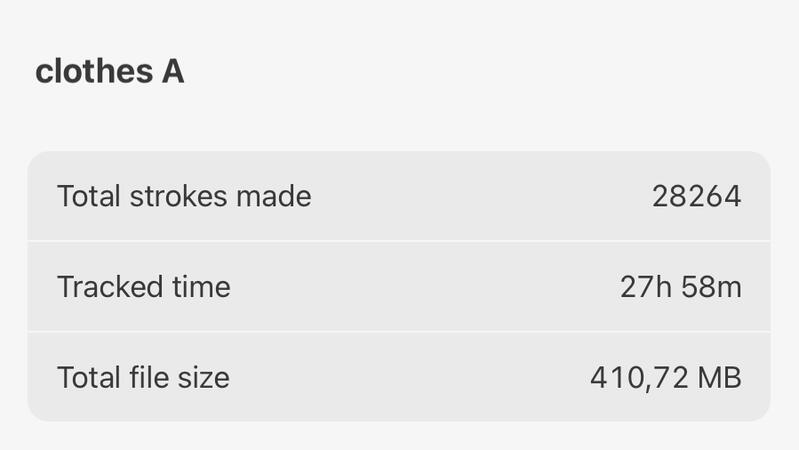The height and width of the screenshot is (450, 799).
Task: Click the "clothes A" title
Action: click(110, 73)
